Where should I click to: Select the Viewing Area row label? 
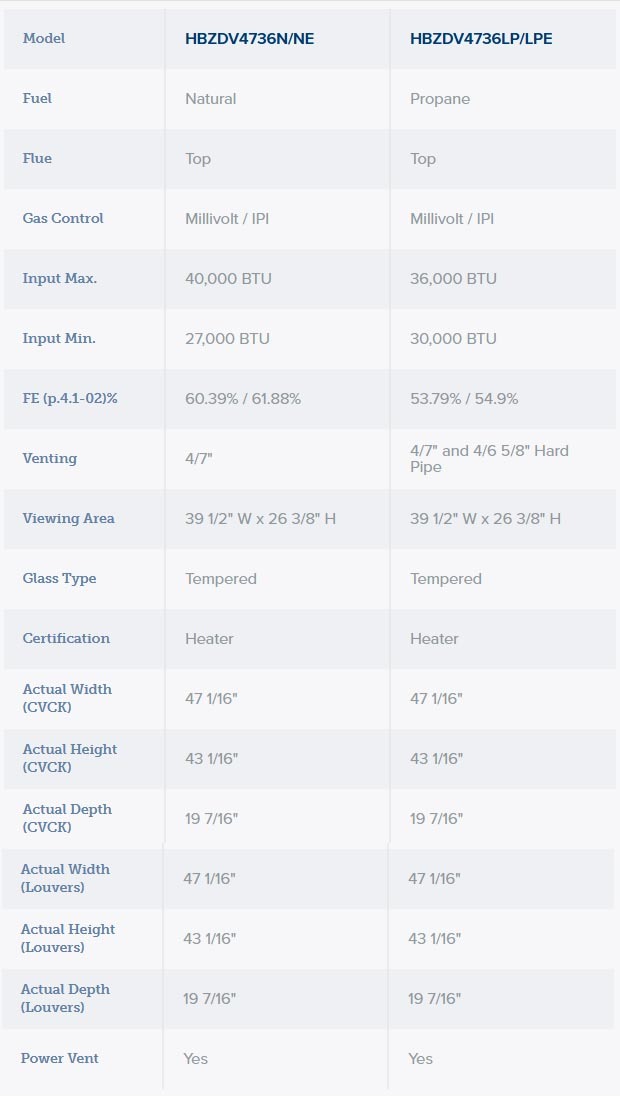pos(68,518)
